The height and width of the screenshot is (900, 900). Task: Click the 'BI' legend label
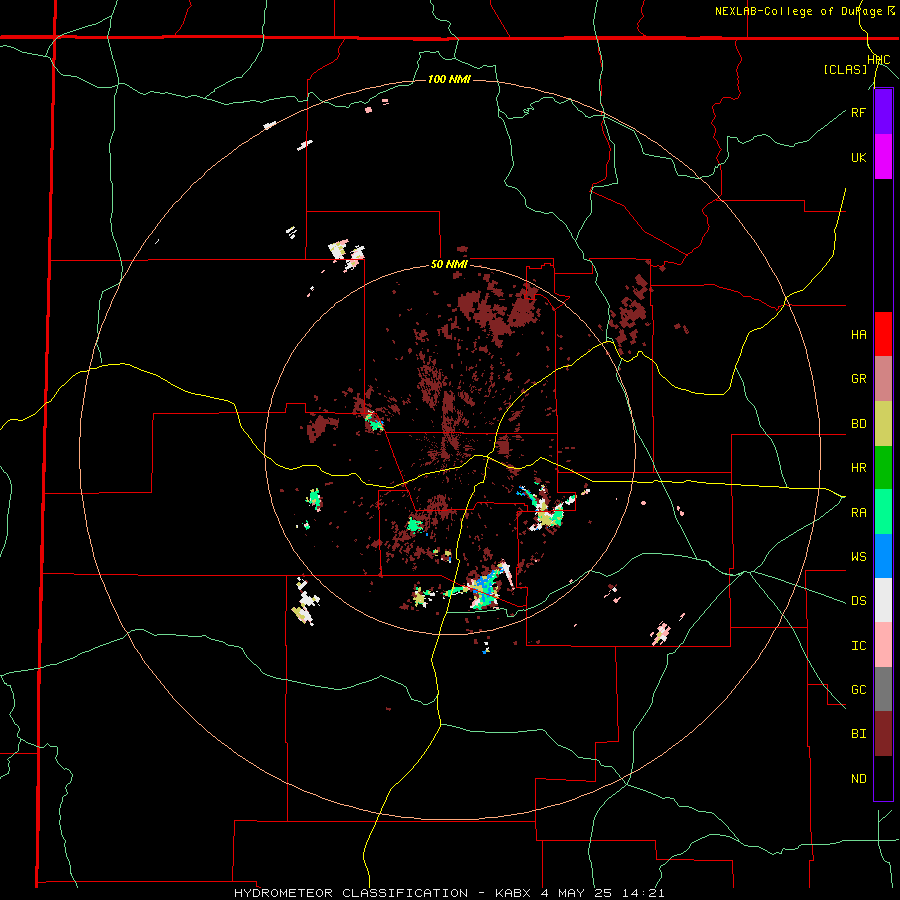click(x=858, y=734)
